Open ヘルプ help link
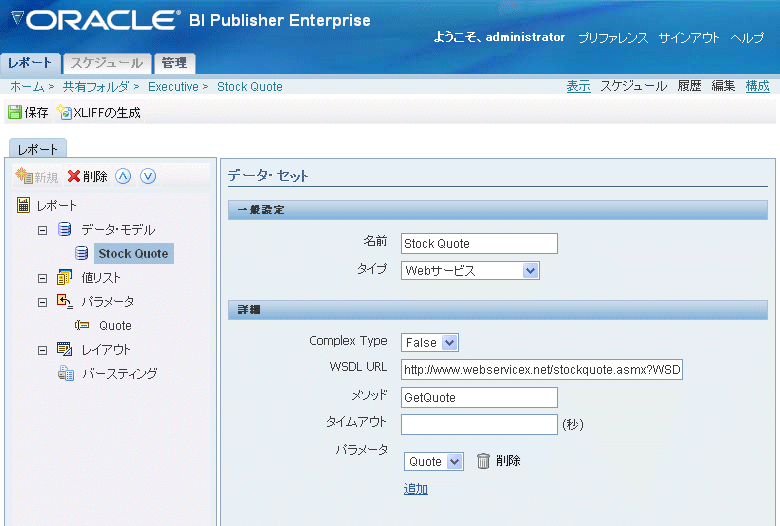Viewport: 780px width, 526px height. tap(747, 38)
